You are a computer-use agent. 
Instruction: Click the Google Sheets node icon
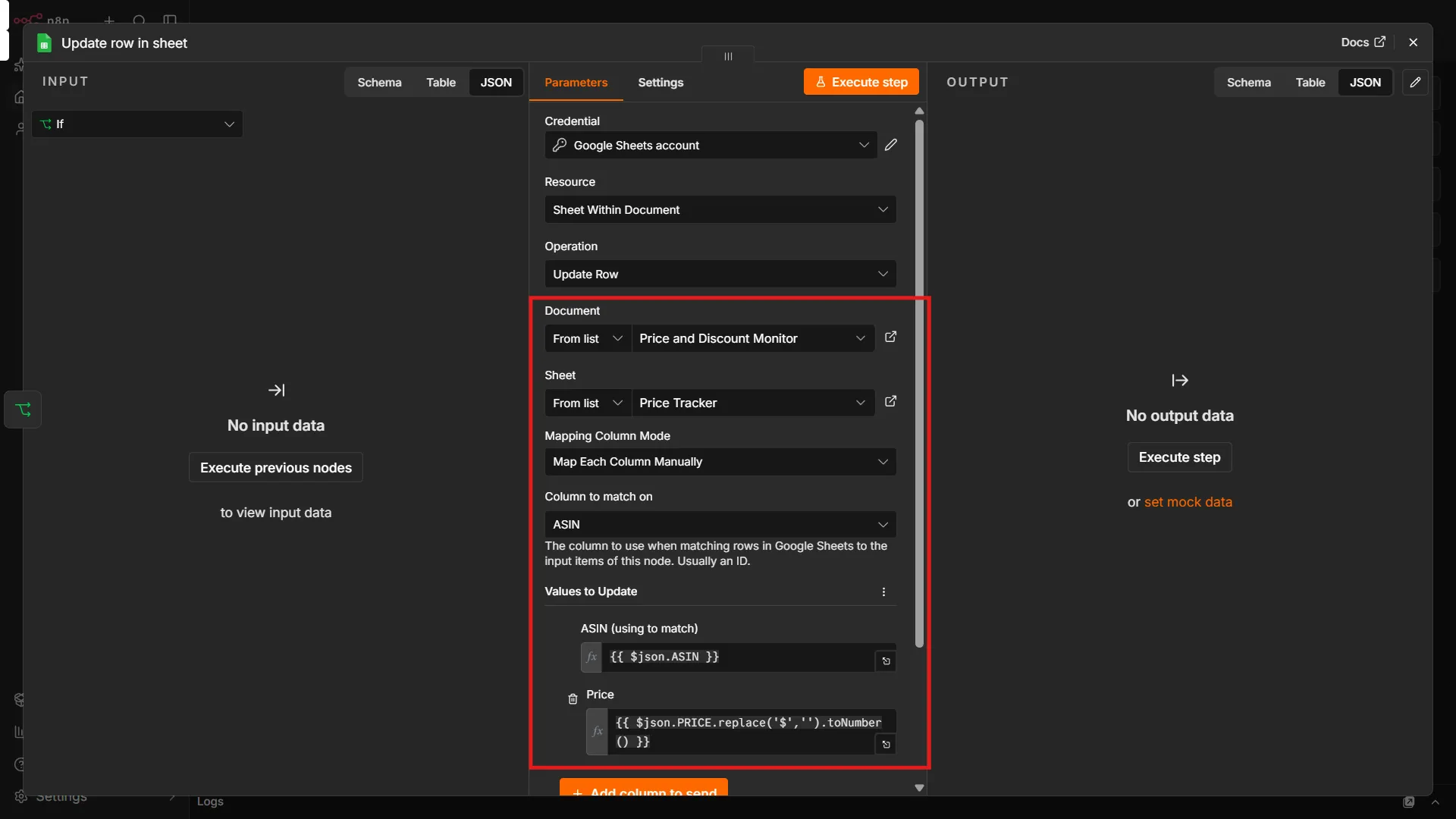click(44, 43)
